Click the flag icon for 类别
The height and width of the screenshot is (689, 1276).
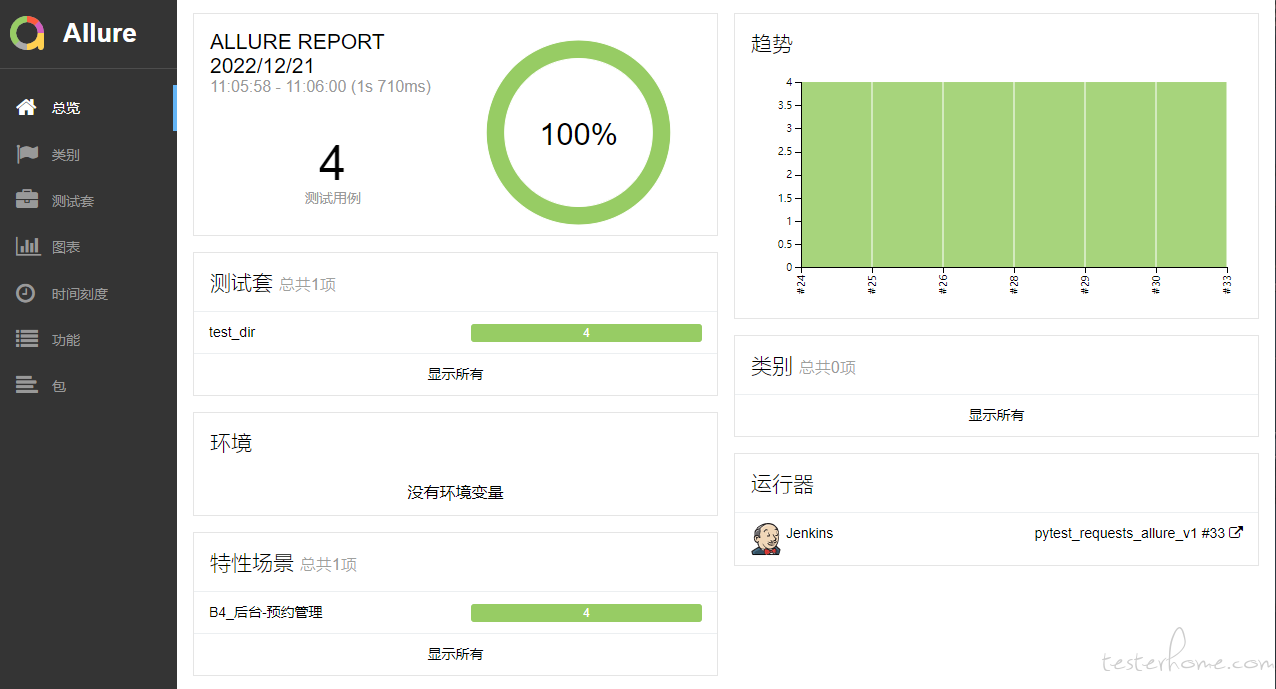pyautogui.click(x=27, y=154)
